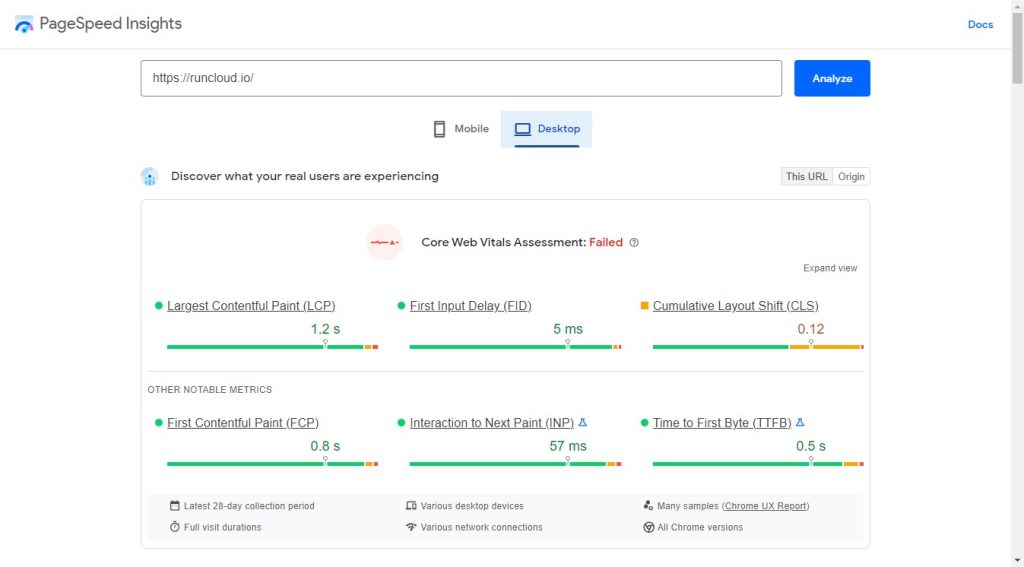Click the Analyze button
The height and width of the screenshot is (567, 1024).
click(832, 78)
